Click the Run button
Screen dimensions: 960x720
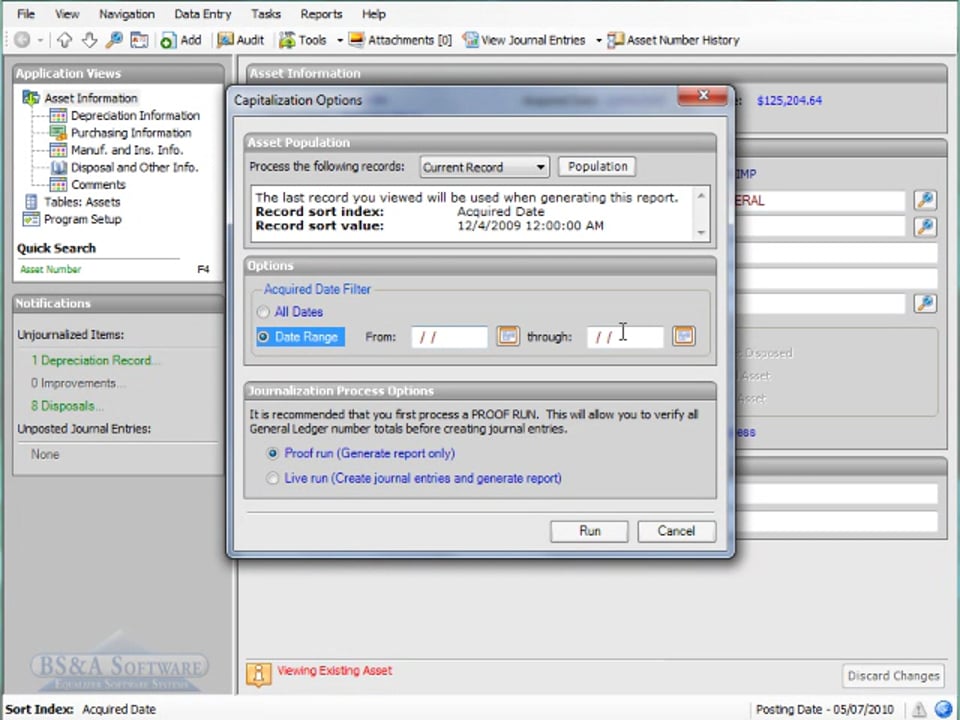[589, 531]
